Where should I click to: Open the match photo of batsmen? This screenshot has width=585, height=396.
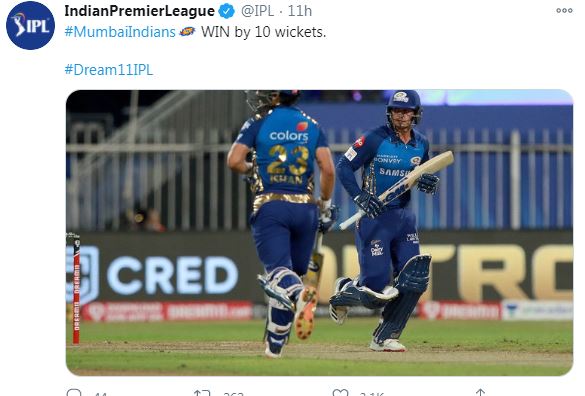coord(319,233)
